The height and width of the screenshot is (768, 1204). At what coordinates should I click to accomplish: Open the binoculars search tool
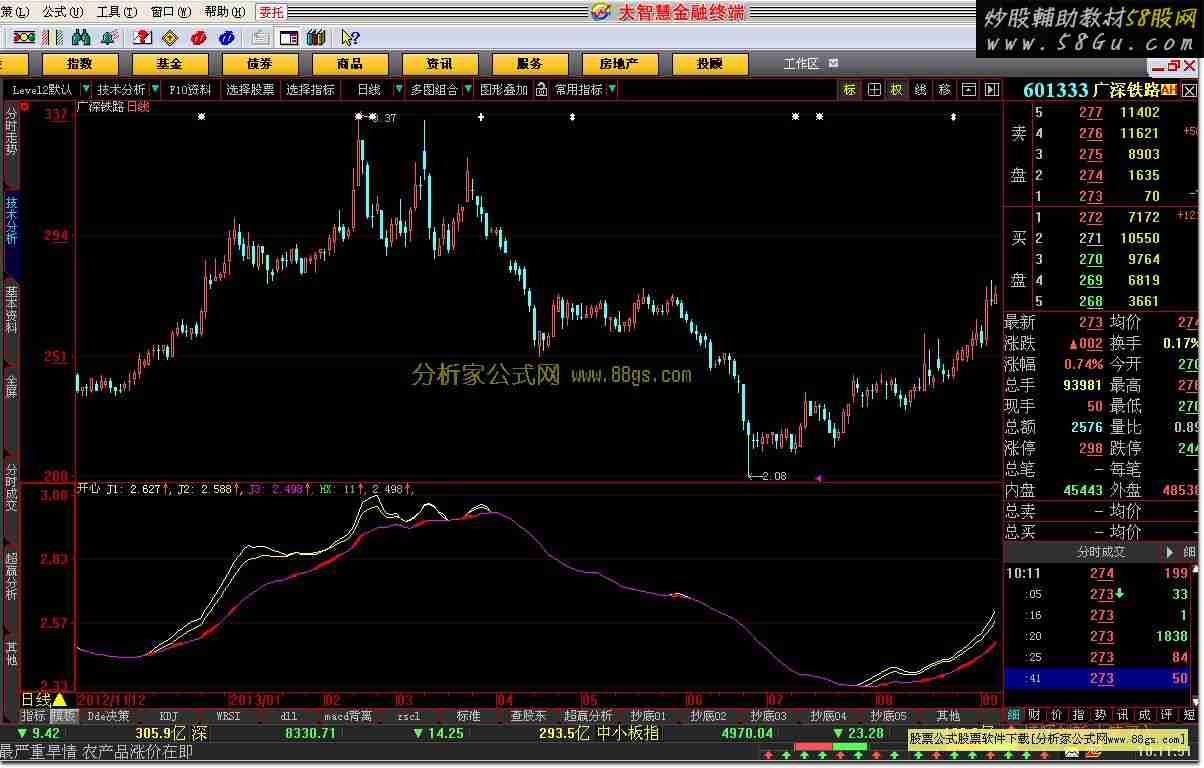81,37
